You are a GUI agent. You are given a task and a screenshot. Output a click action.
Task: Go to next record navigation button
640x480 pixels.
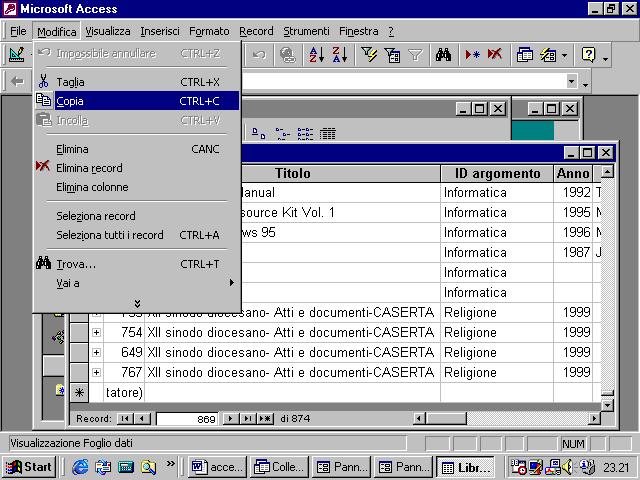(231, 418)
